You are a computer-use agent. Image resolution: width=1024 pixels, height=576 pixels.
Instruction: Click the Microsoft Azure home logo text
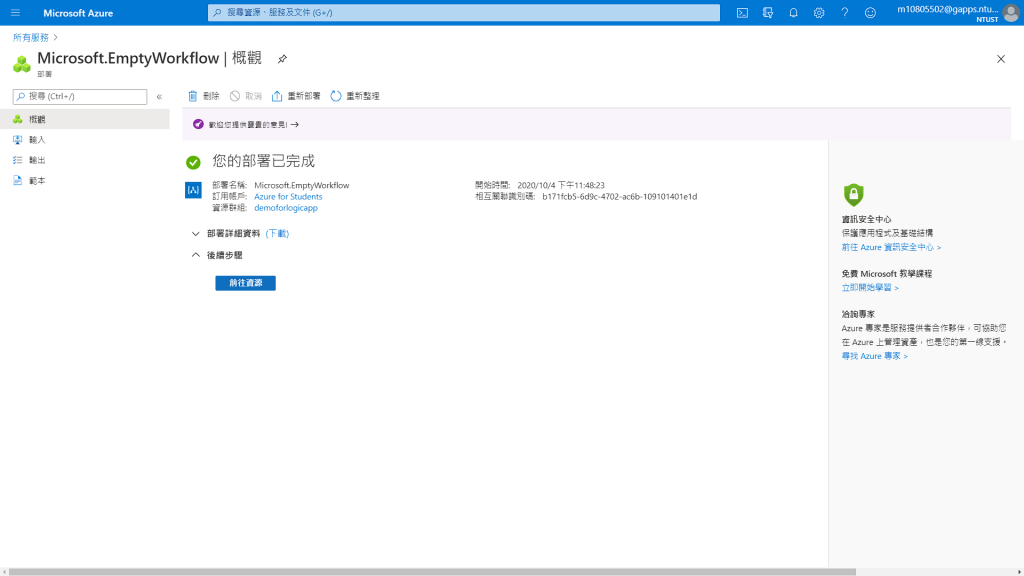point(78,13)
